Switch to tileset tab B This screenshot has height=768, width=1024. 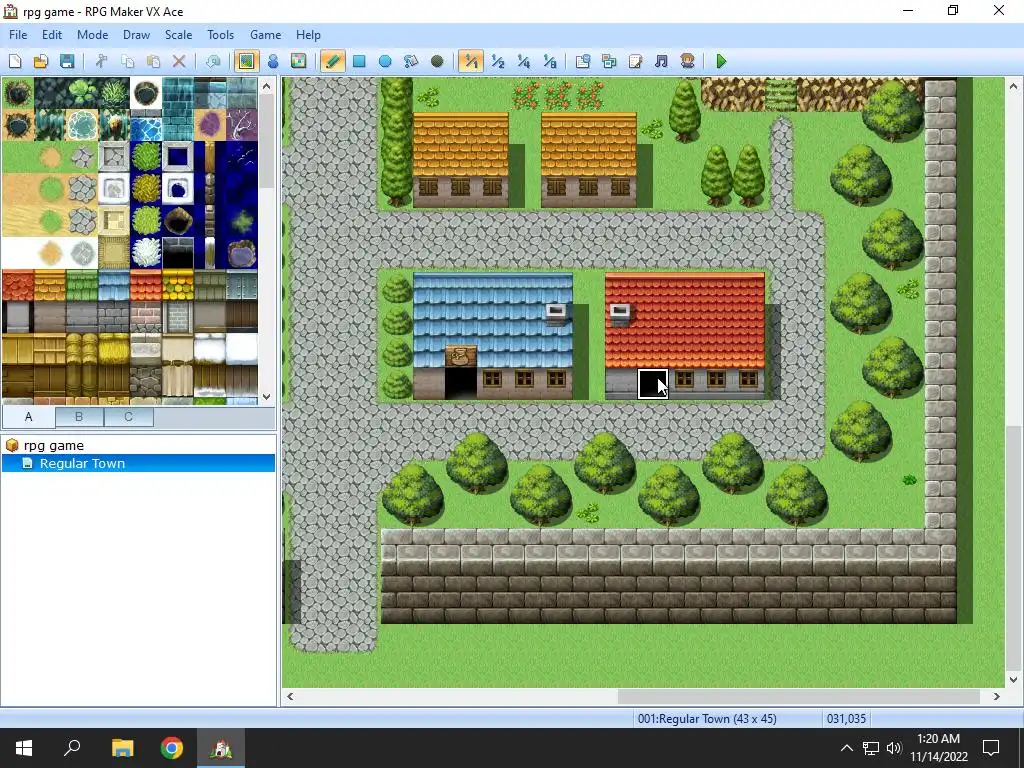pyautogui.click(x=79, y=417)
